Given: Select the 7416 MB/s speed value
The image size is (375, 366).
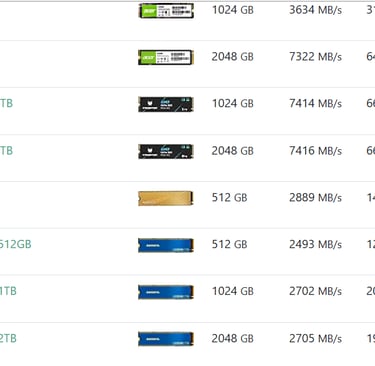Looking at the screenshot, I should (x=315, y=151).
